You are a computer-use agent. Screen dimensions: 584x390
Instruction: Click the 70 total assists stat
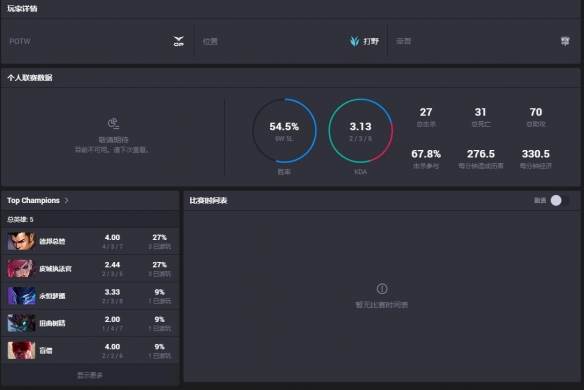pos(536,117)
